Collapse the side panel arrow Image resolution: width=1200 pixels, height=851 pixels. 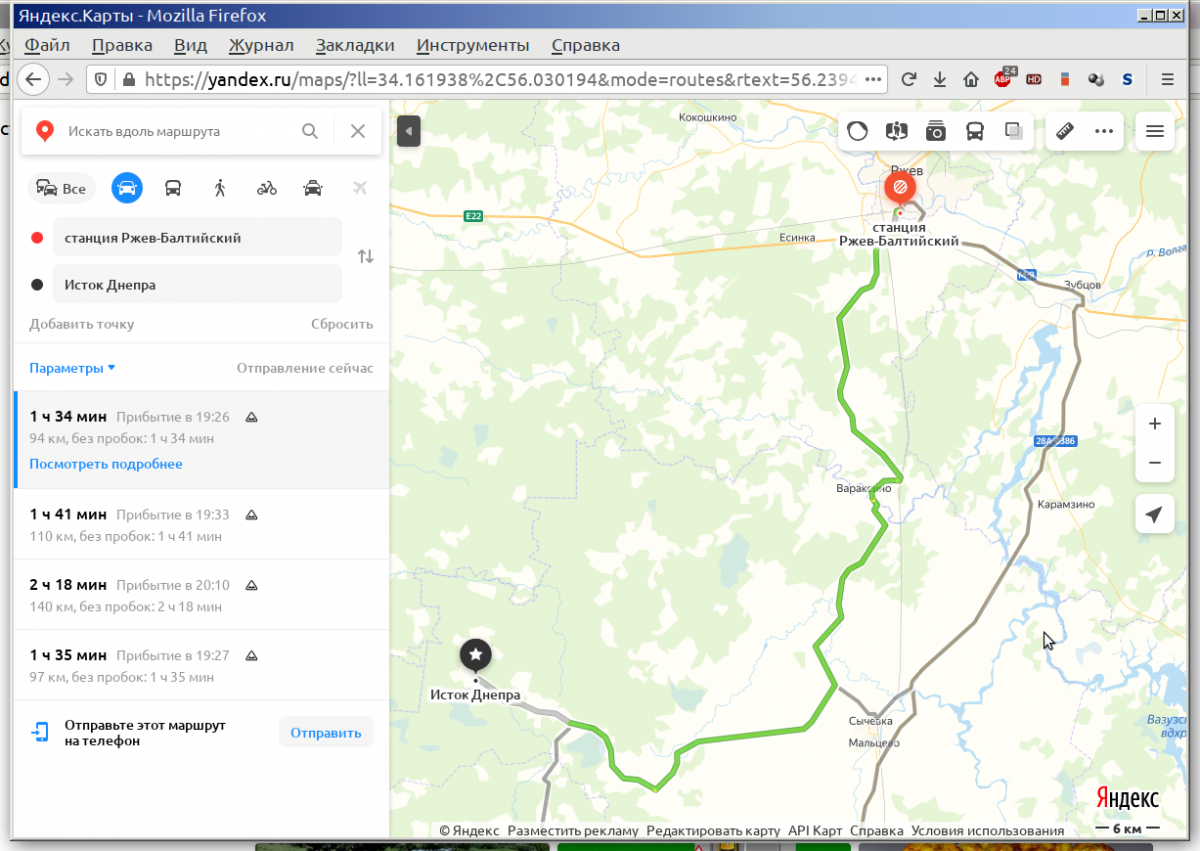coord(408,131)
